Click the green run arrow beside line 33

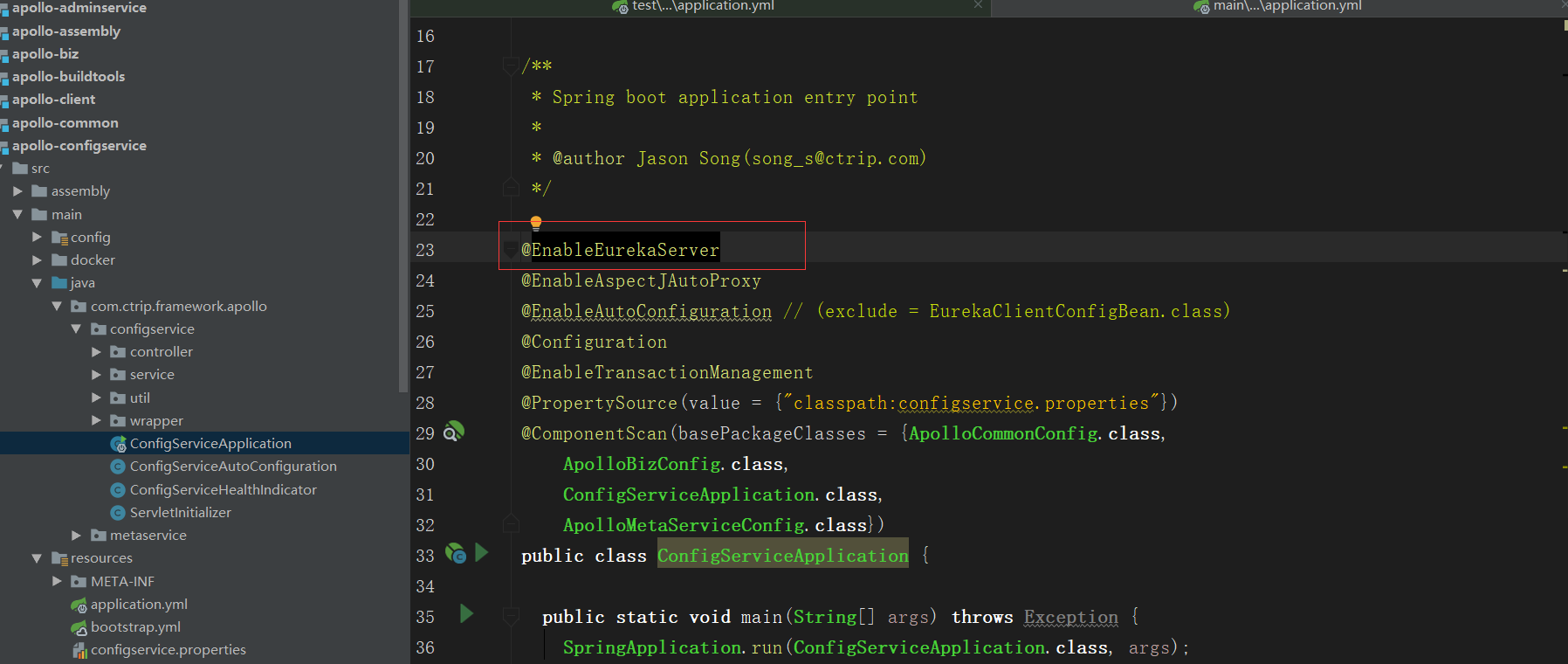[x=481, y=552]
